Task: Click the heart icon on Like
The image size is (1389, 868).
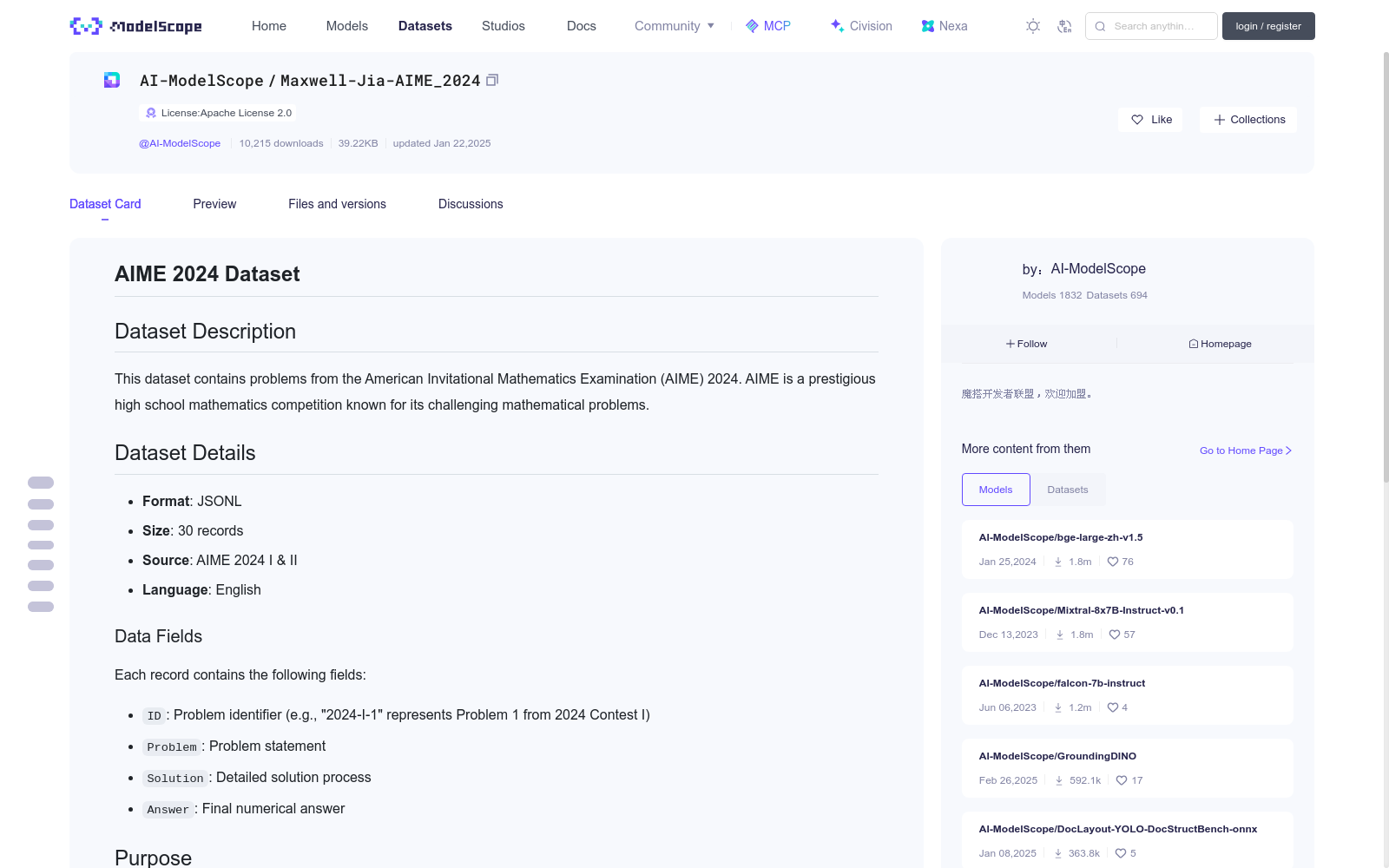Action: [x=1137, y=120]
